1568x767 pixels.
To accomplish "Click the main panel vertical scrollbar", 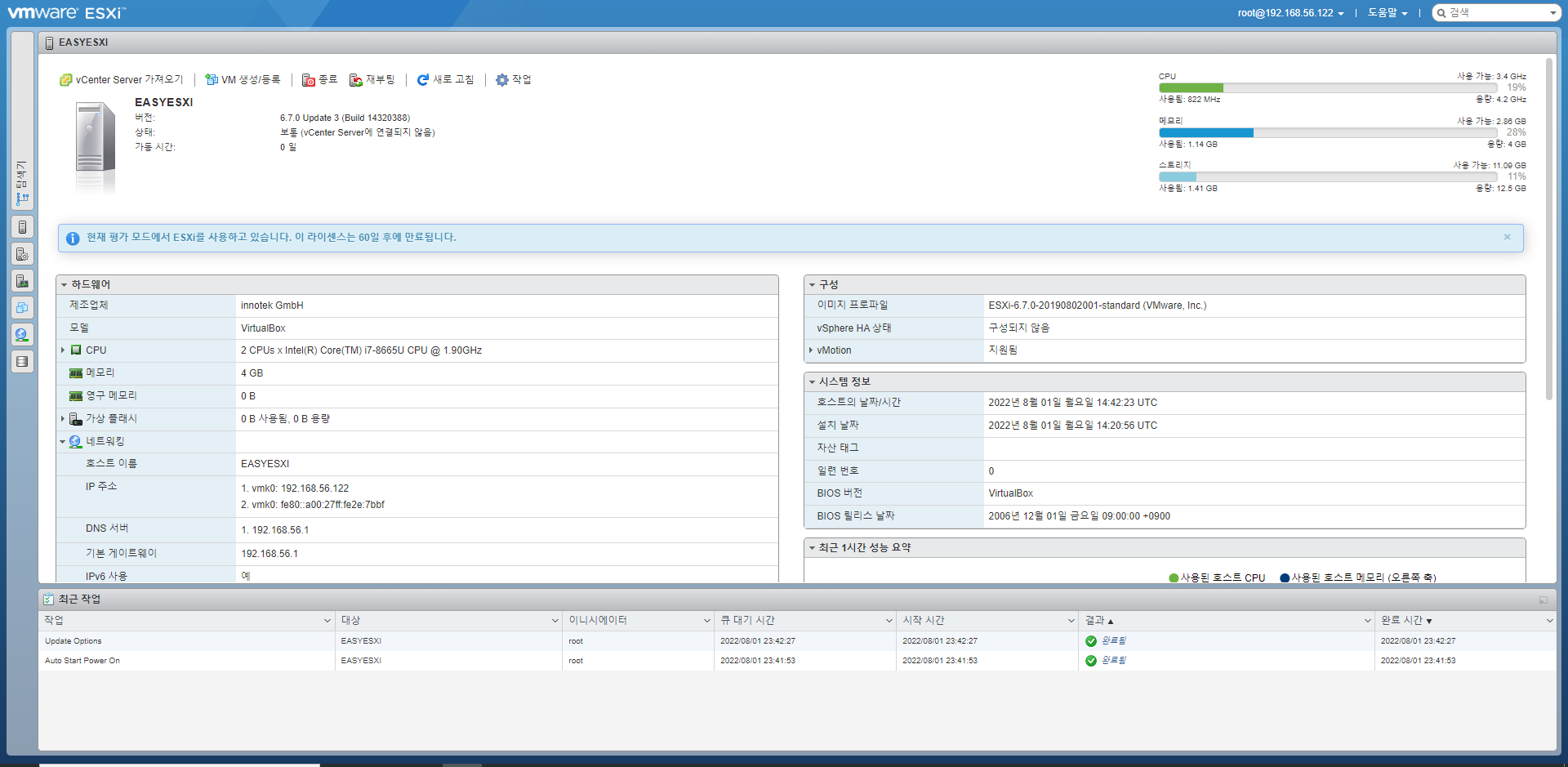I will point(1549,229).
